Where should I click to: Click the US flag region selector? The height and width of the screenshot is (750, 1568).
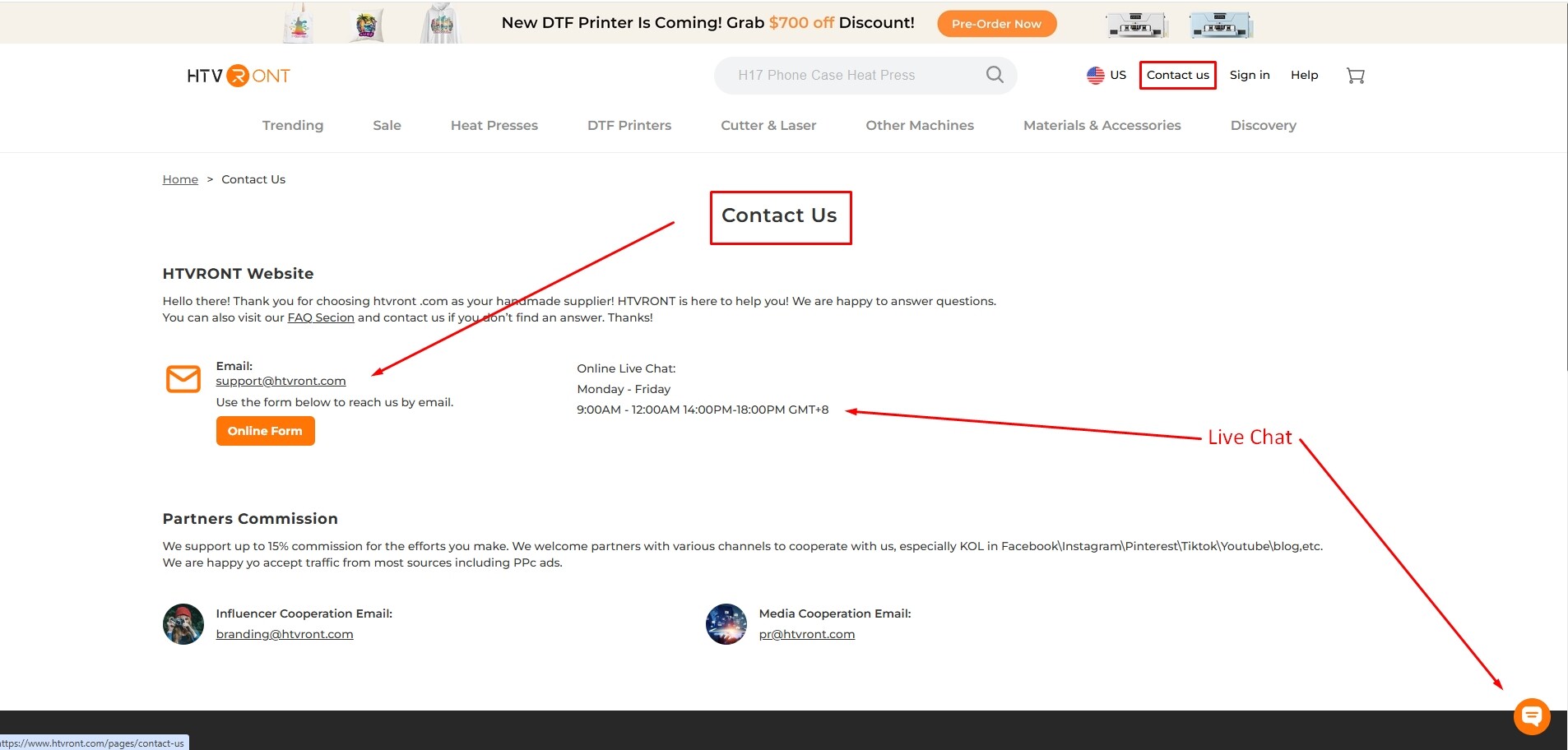click(1106, 75)
